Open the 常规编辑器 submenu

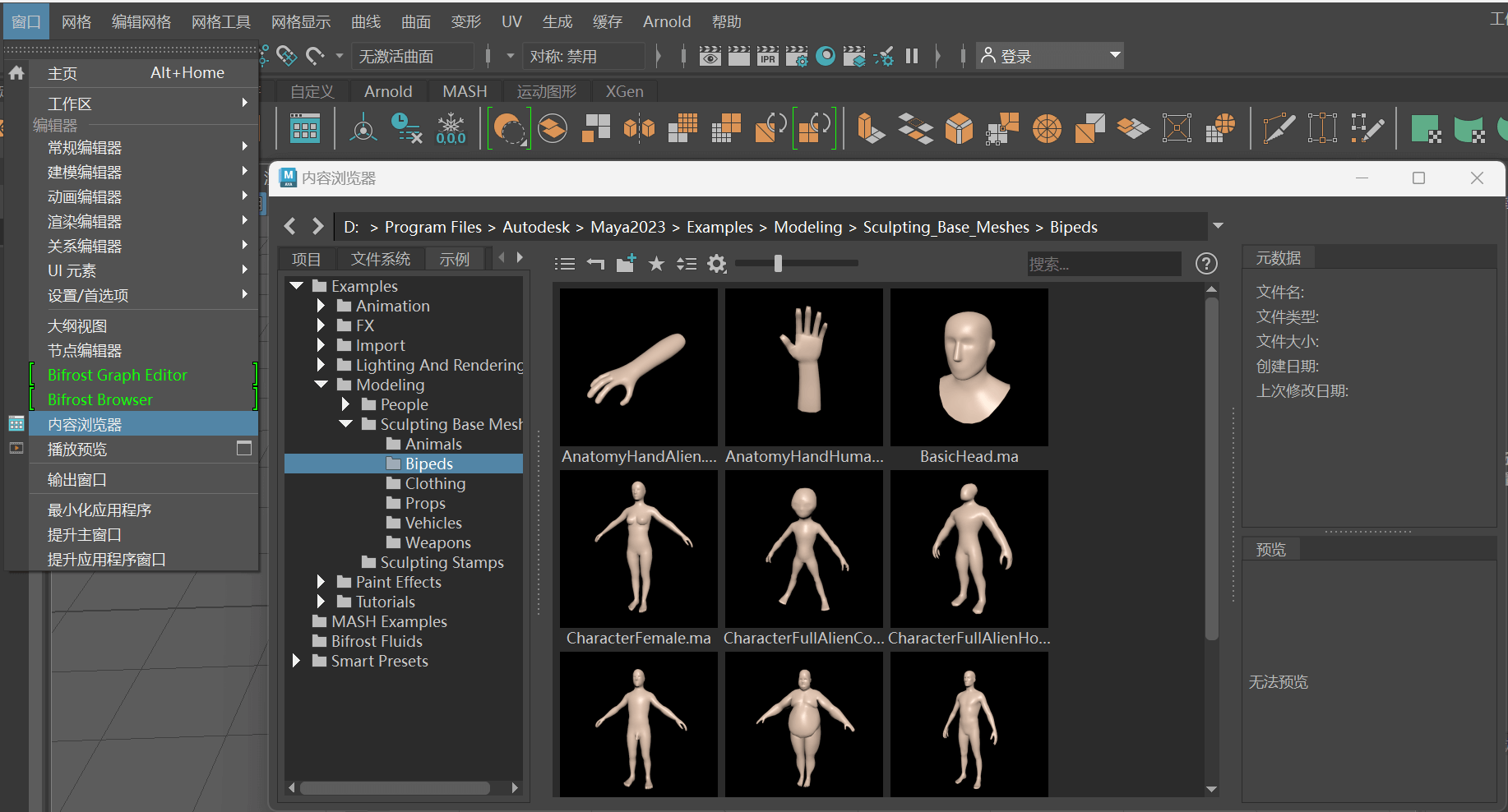[144, 148]
